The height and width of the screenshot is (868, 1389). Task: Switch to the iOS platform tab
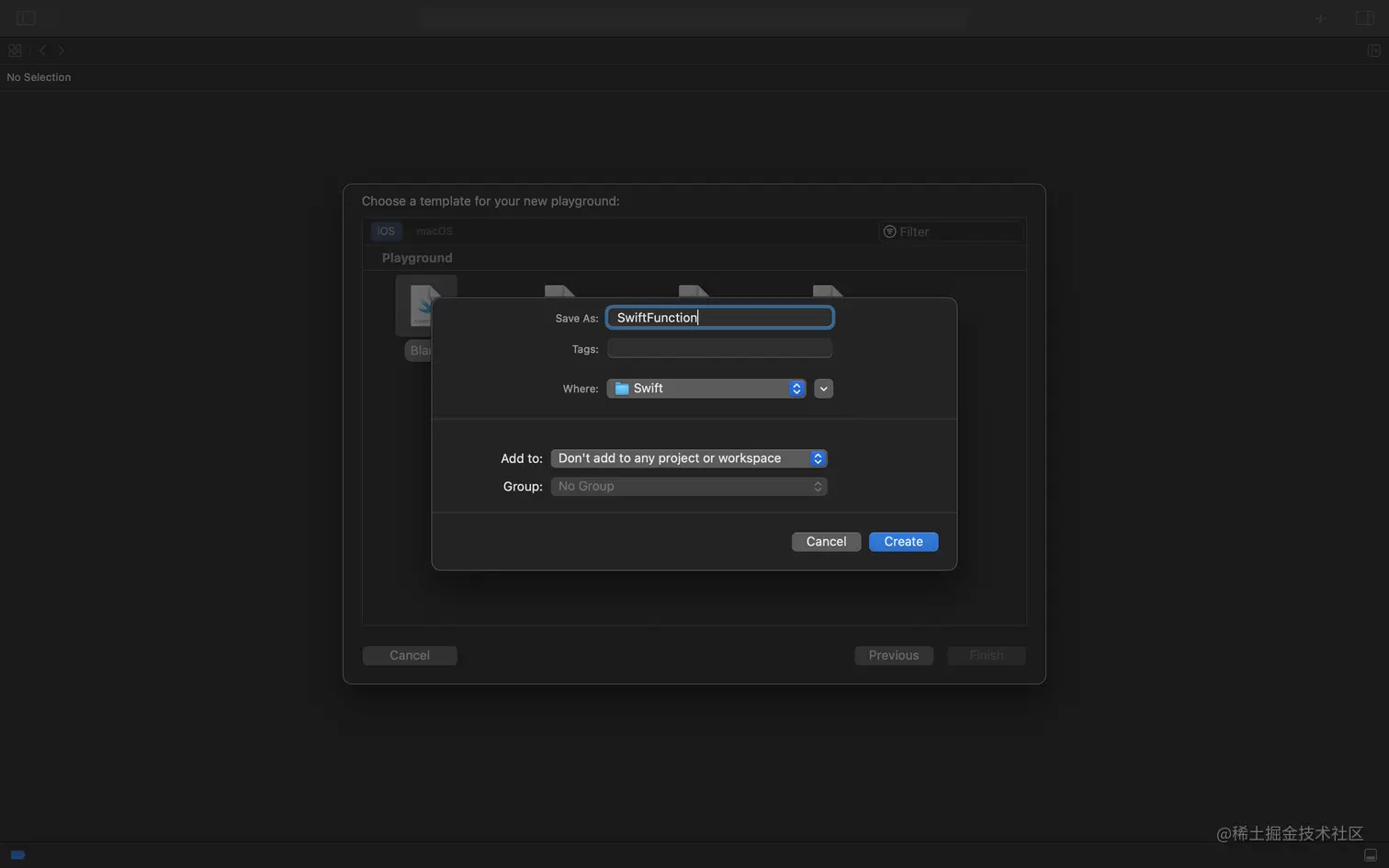(x=386, y=231)
